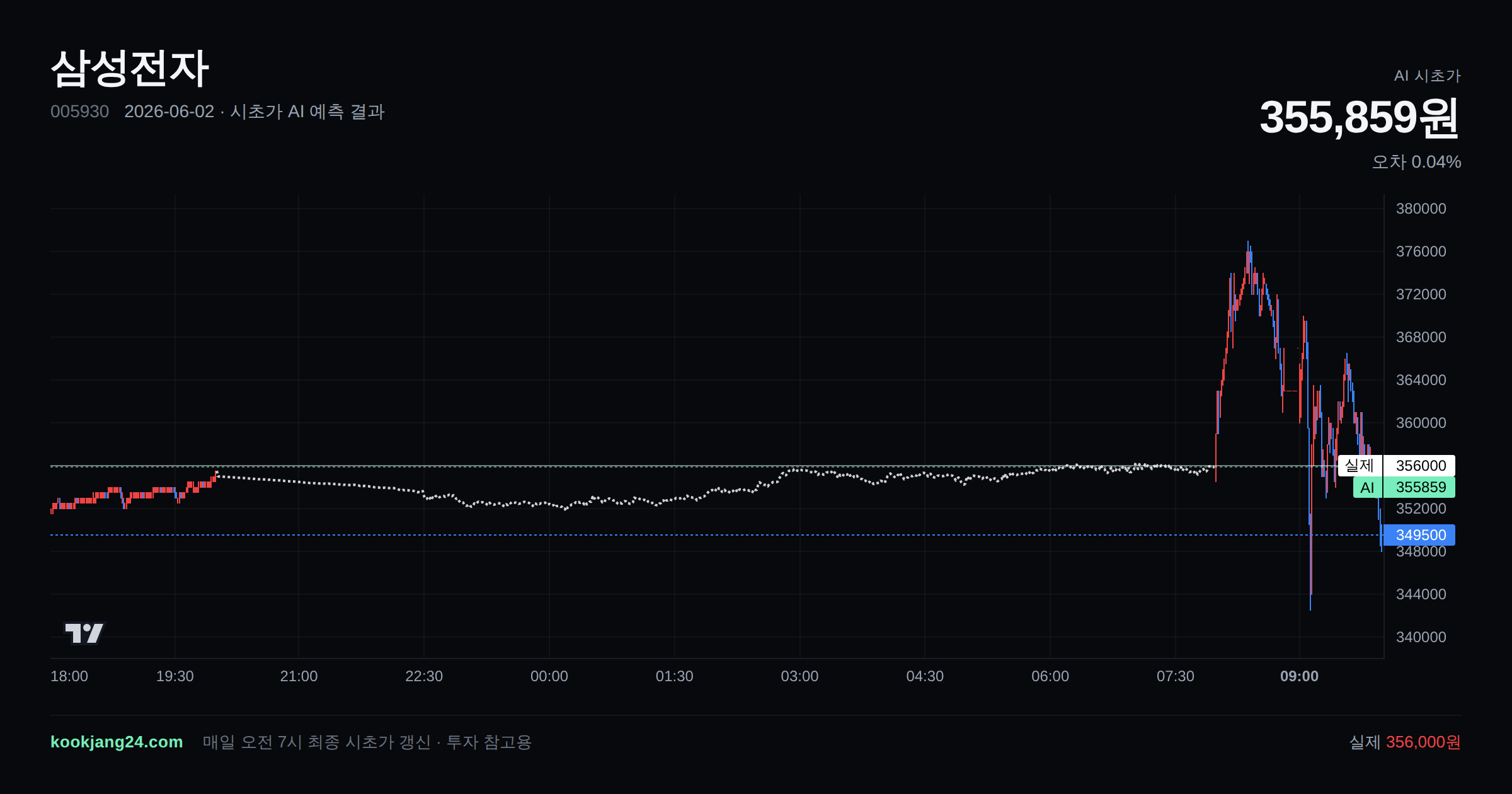Click the 오차 0.04% error text
The height and width of the screenshot is (794, 1512).
click(x=1416, y=162)
